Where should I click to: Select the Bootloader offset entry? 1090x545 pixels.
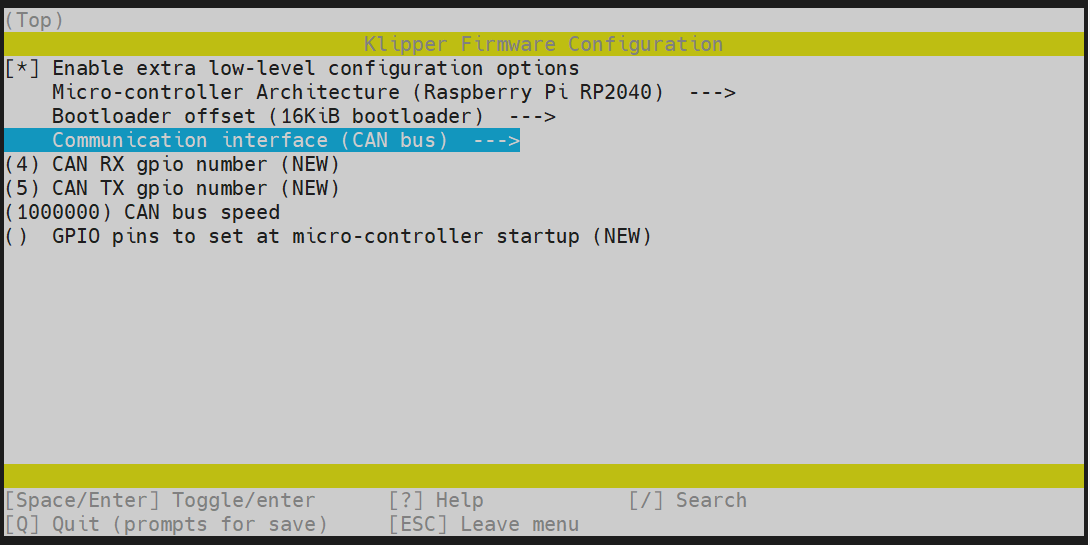coord(267,117)
